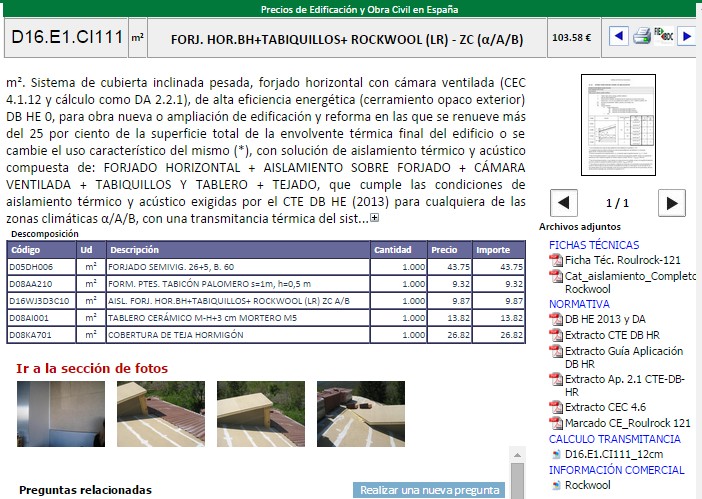Screen dimensions: 702x499
Task: Select COBERTURA DE TEJA HORMIGÓN description
Action: [176, 335]
